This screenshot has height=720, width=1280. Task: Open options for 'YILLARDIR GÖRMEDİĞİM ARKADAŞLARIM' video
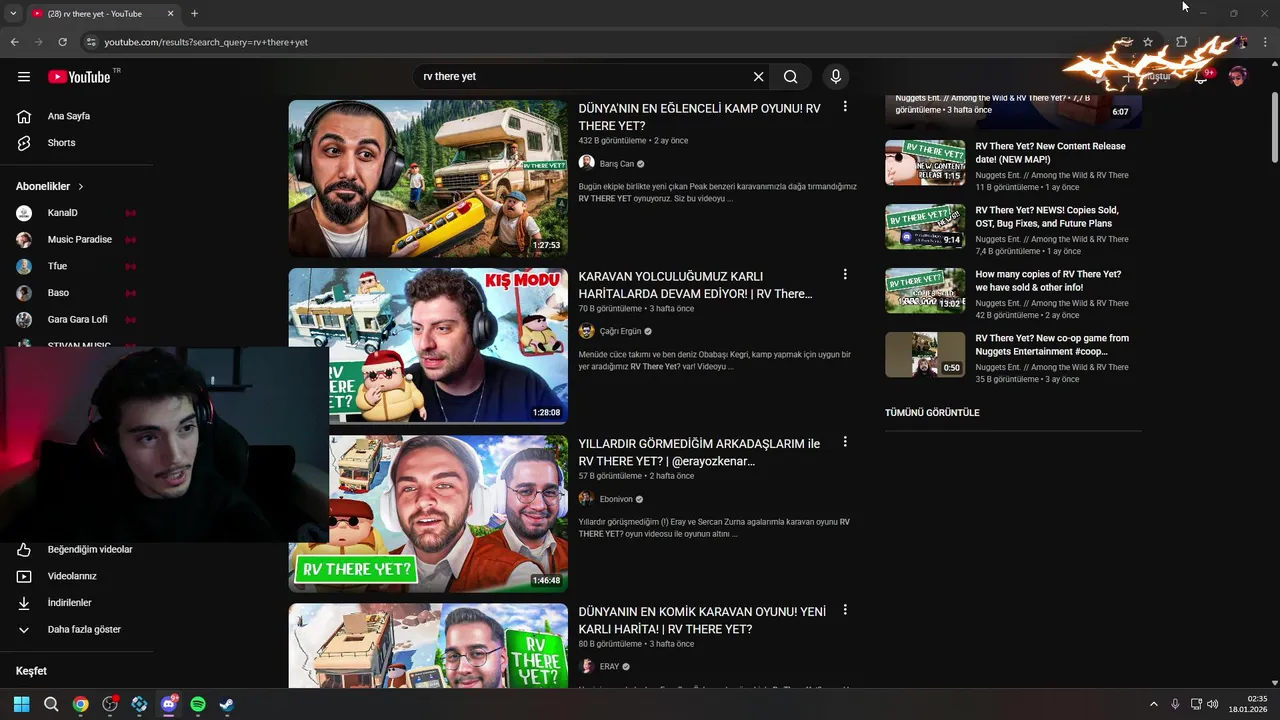845,442
